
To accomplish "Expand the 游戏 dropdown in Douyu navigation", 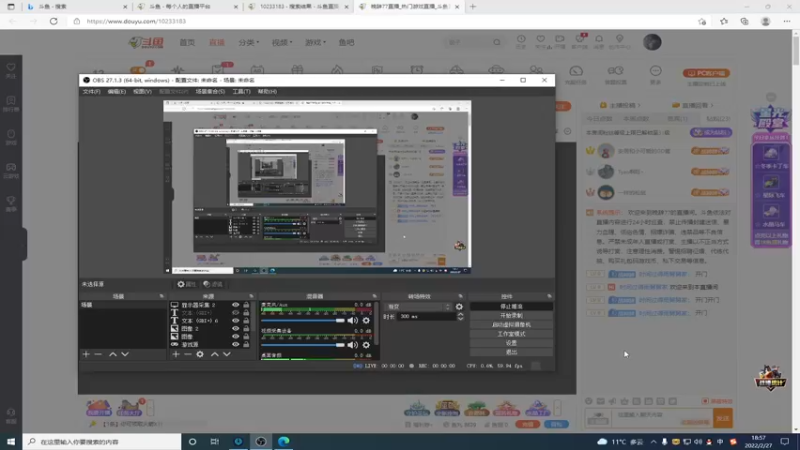I will [315, 42].
